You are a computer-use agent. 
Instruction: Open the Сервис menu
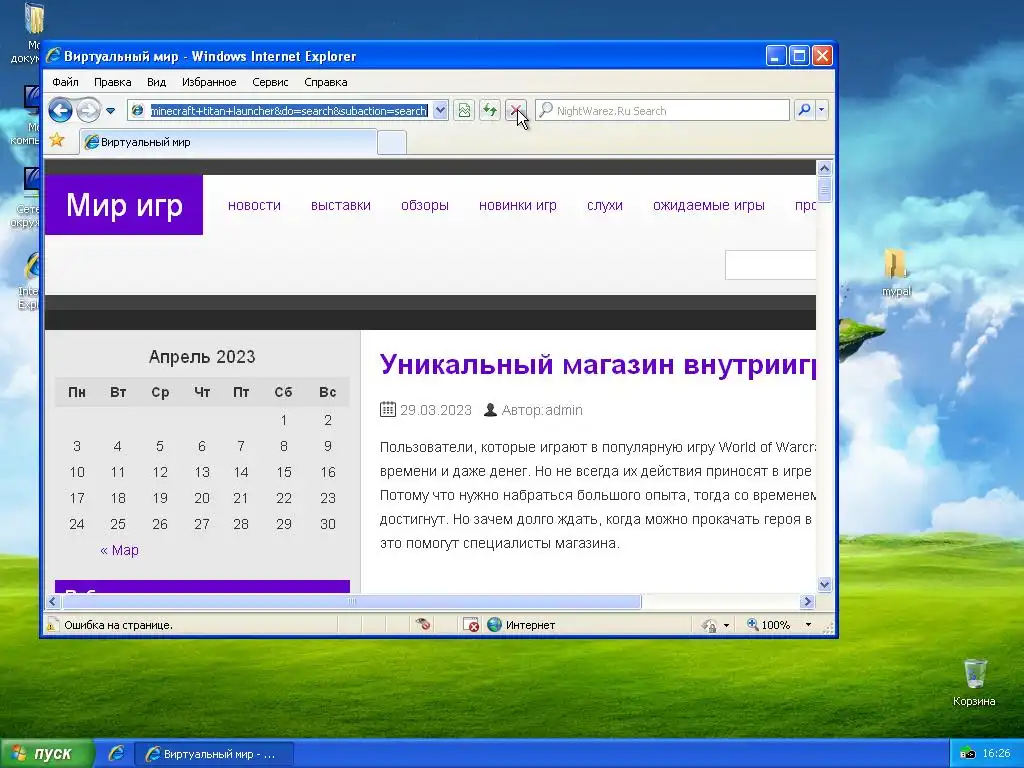coord(270,82)
